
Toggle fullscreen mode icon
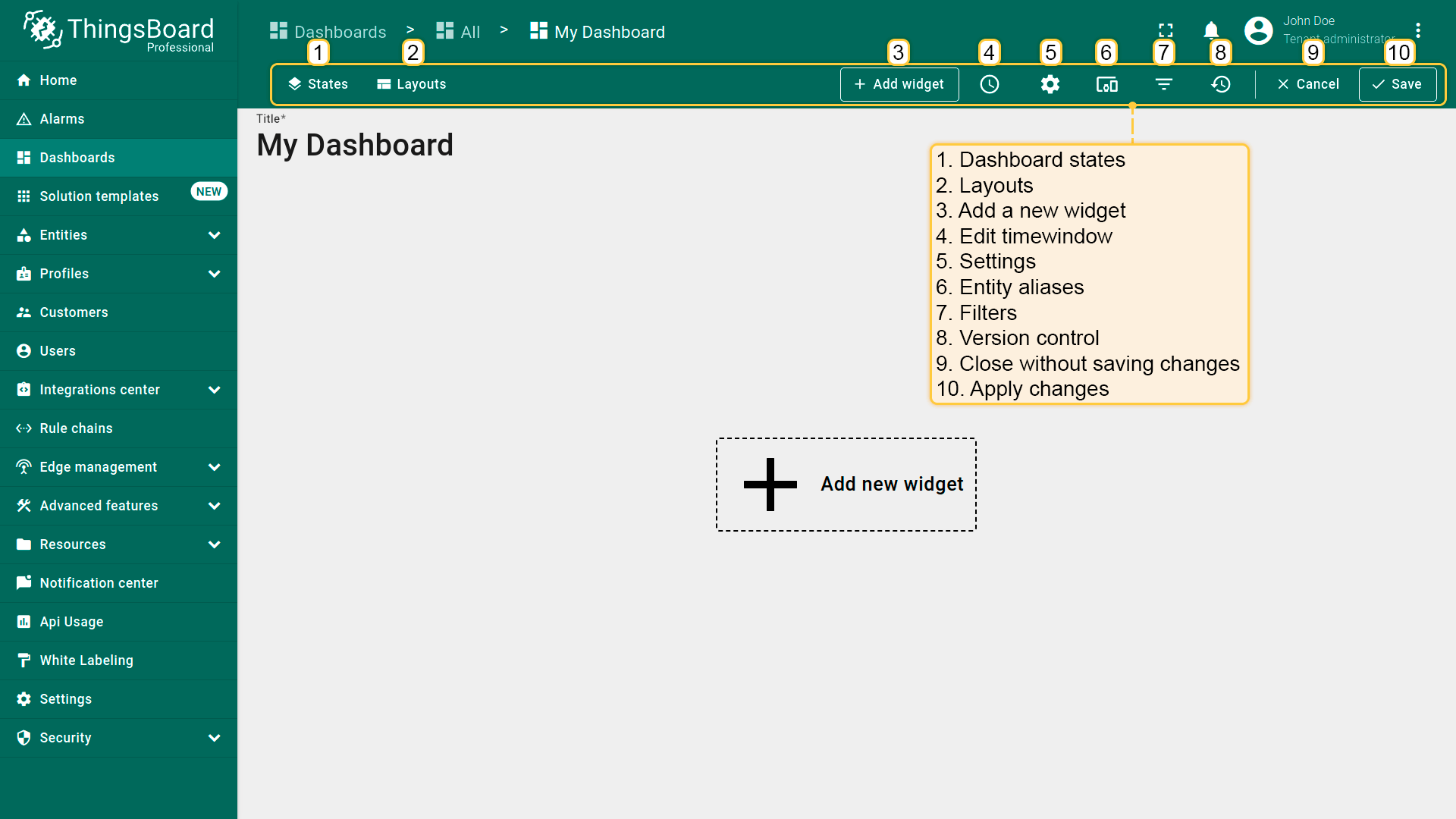(1166, 30)
